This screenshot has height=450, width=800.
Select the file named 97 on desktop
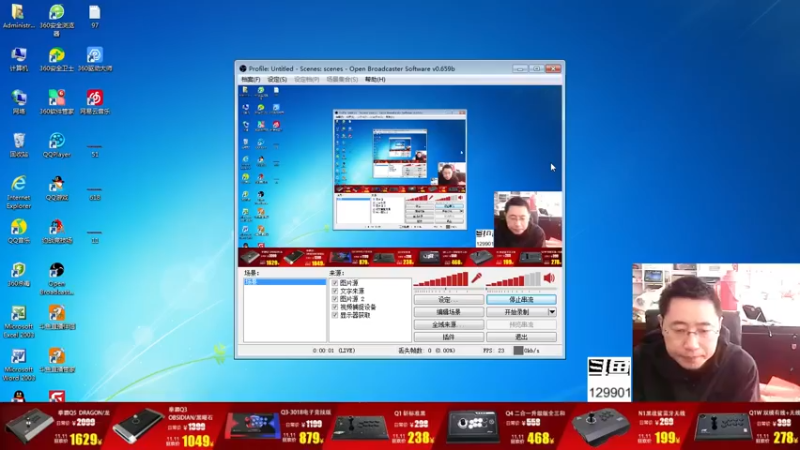(x=95, y=17)
